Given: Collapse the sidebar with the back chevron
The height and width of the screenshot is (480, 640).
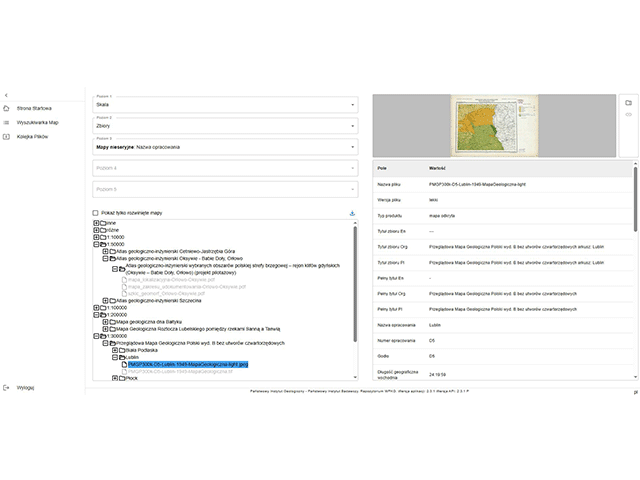Looking at the screenshot, I should point(6,95).
